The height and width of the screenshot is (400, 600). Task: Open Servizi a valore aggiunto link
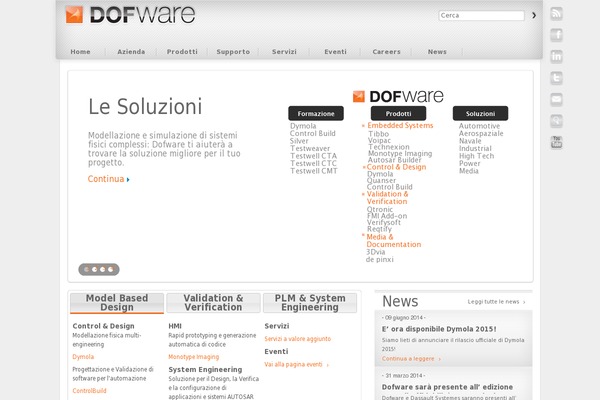pyautogui.click(x=298, y=339)
